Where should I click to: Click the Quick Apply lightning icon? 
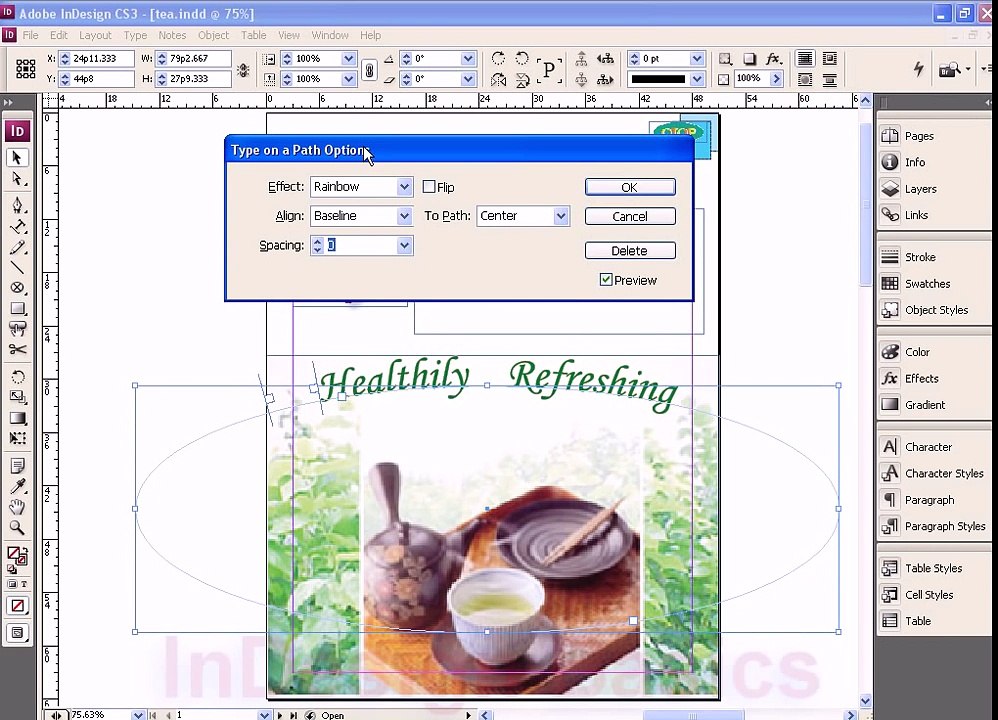(x=918, y=68)
